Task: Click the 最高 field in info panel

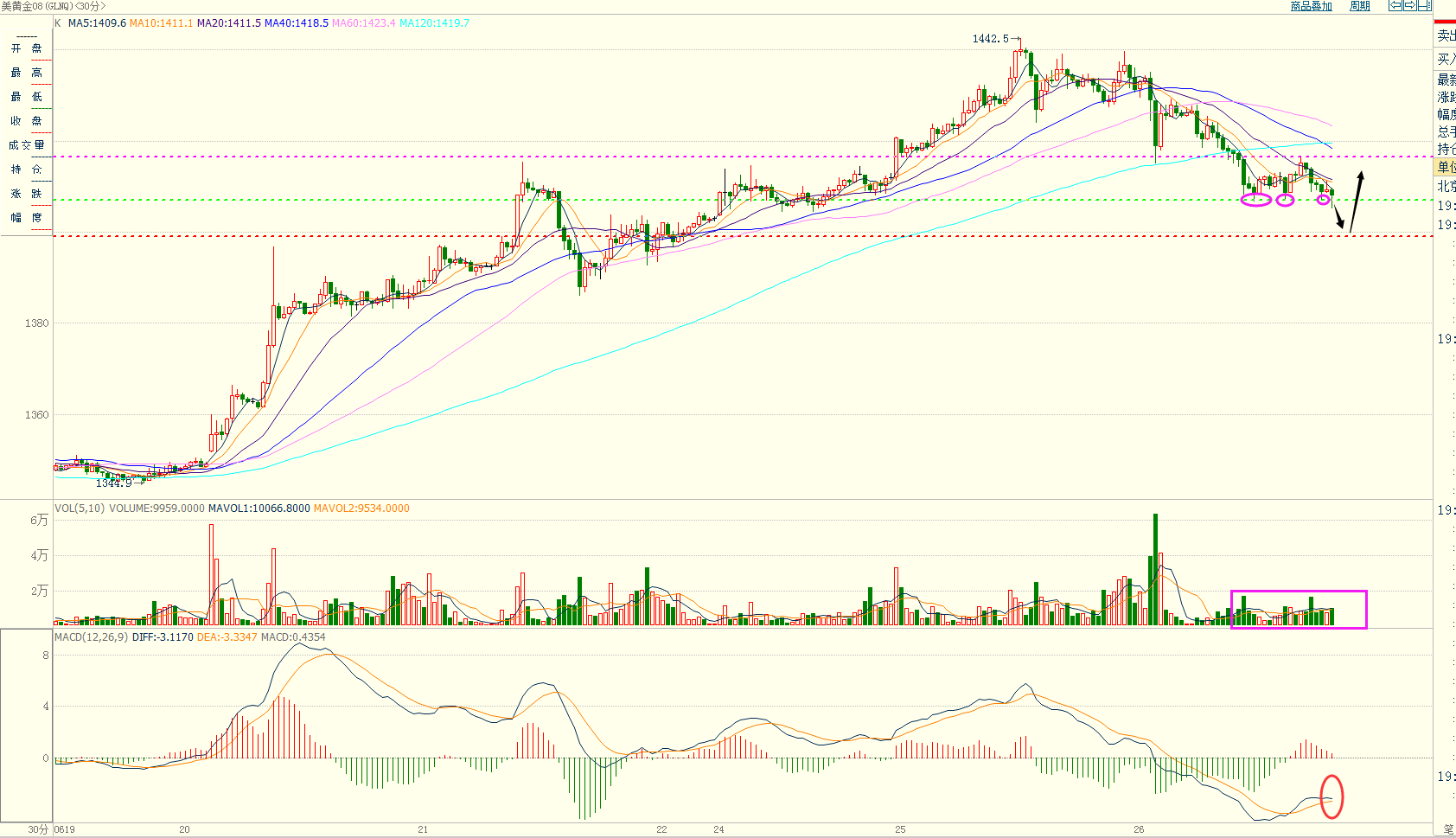Action: pyautogui.click(x=26, y=73)
